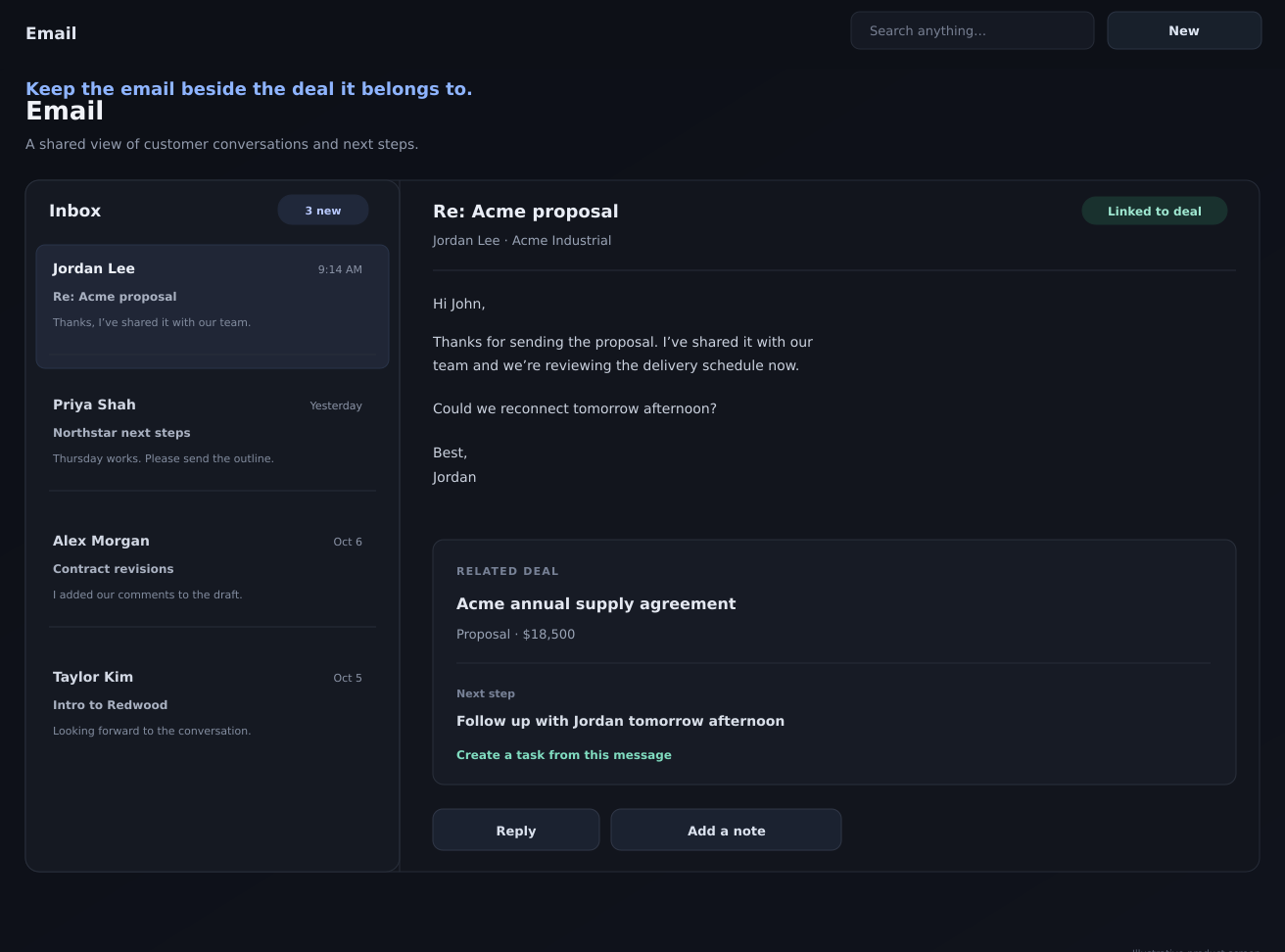Click the Email logo in header
1285x952 pixels.
tap(51, 33)
